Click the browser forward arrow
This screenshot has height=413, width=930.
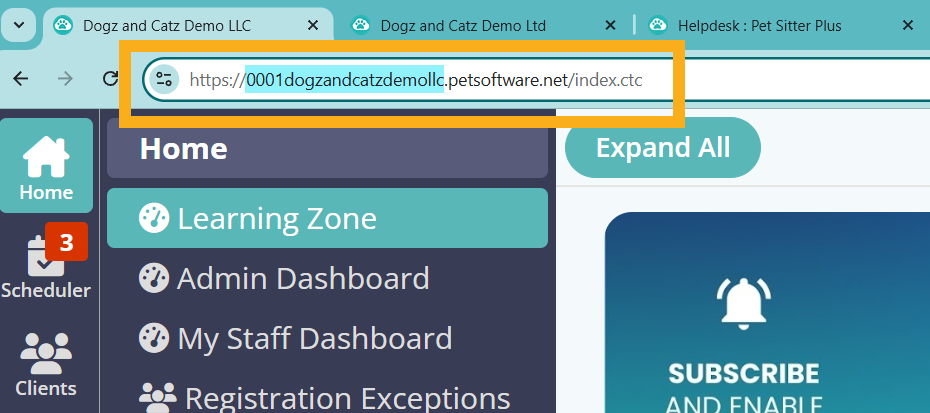click(65, 78)
